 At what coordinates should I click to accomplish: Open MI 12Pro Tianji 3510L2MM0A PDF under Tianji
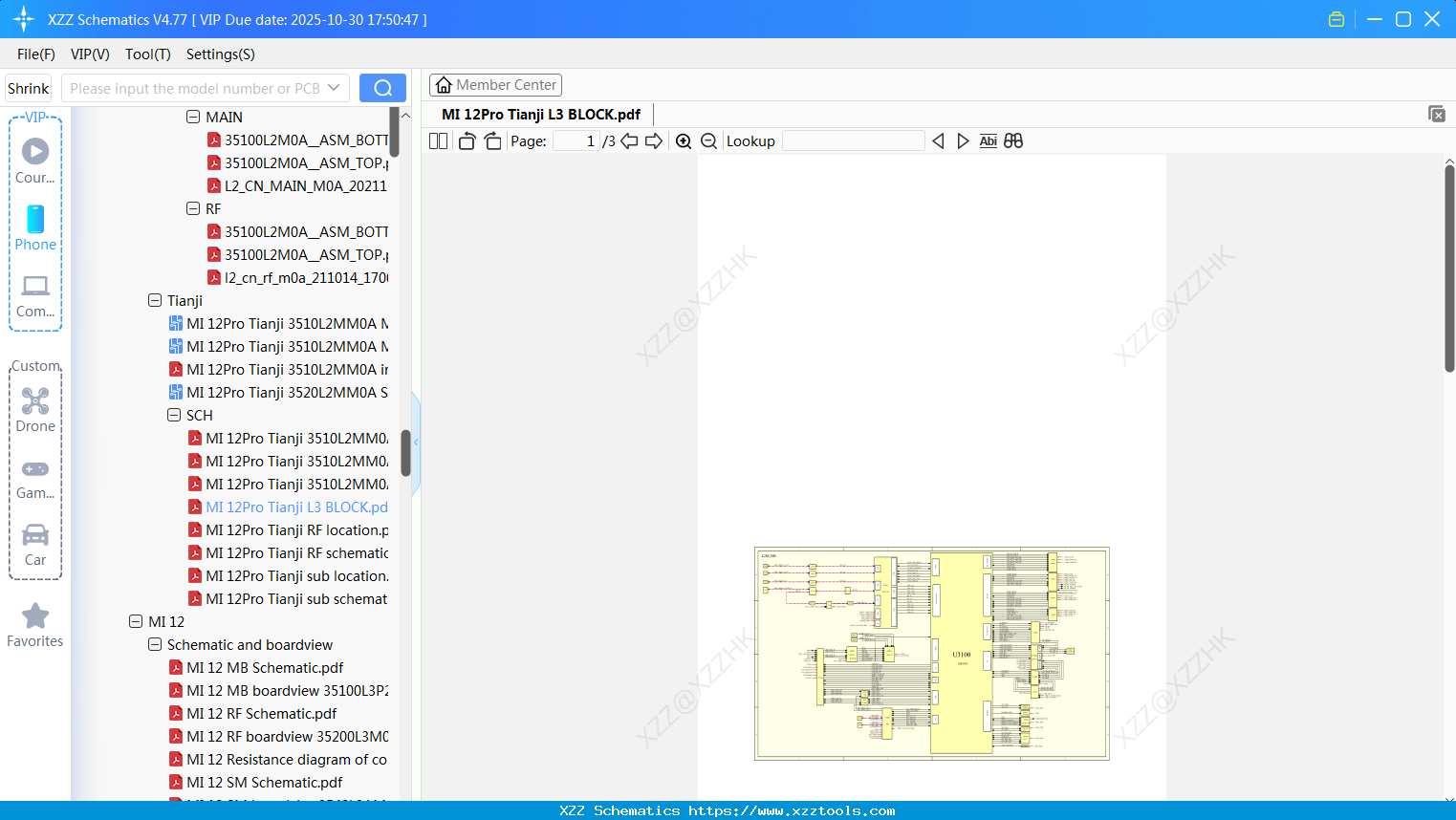click(x=278, y=369)
